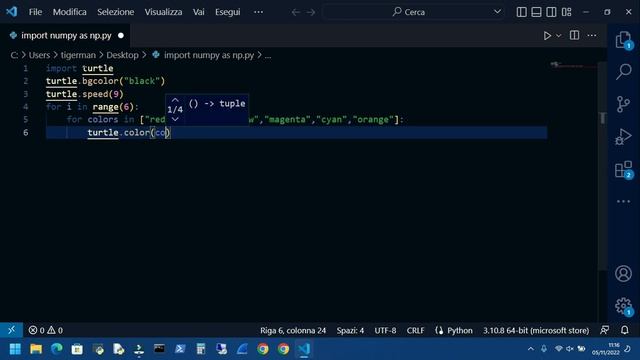
Task: Change encoding via UTF-8 status item
Action: pos(385,330)
